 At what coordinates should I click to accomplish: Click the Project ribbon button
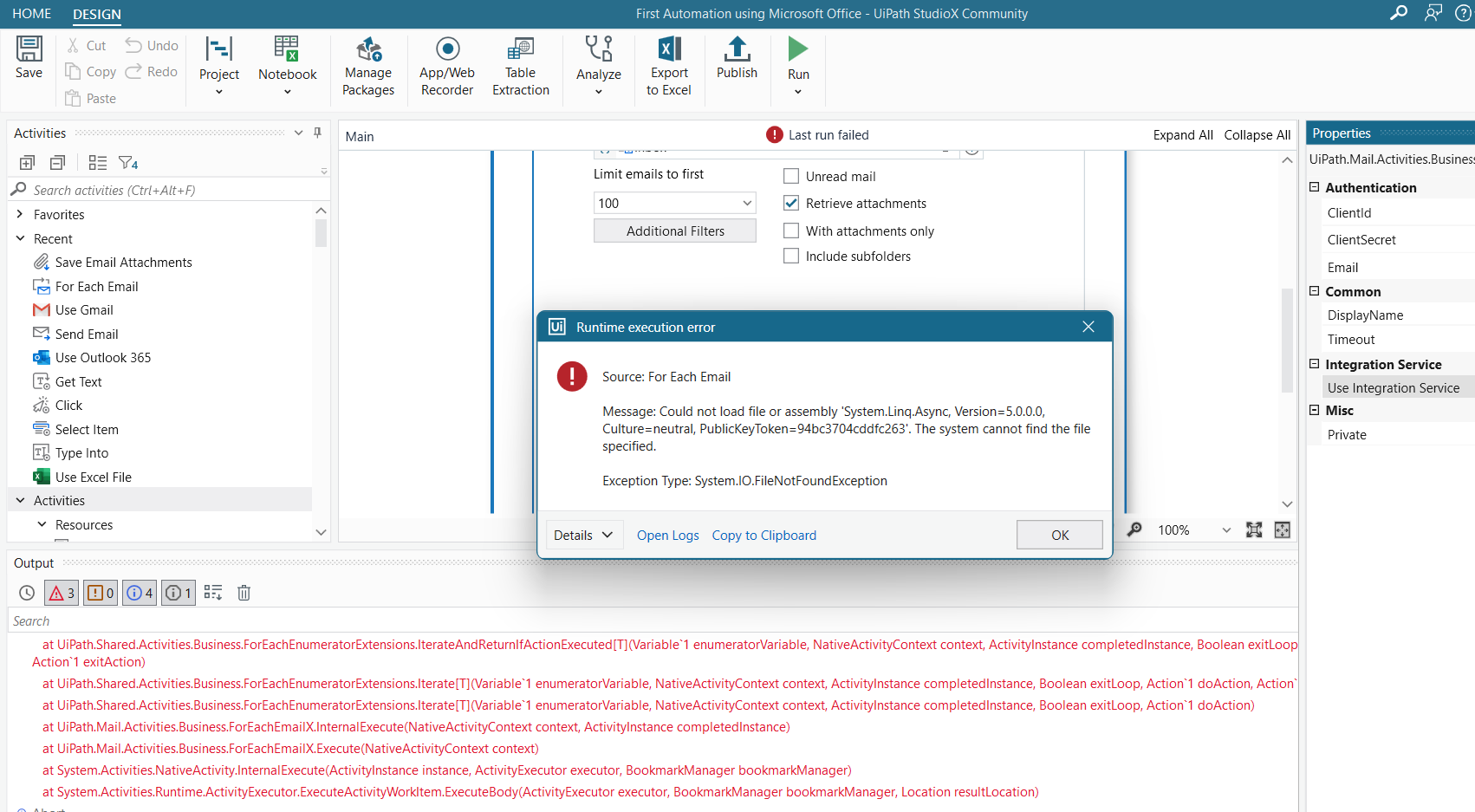click(219, 65)
